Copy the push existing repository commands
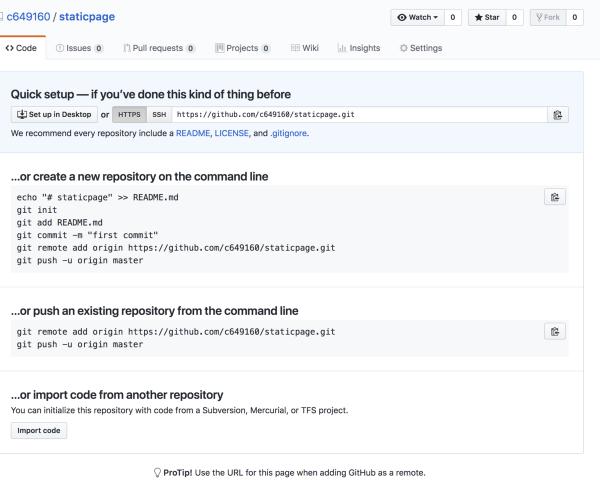This screenshot has width=600, height=490. [x=555, y=332]
